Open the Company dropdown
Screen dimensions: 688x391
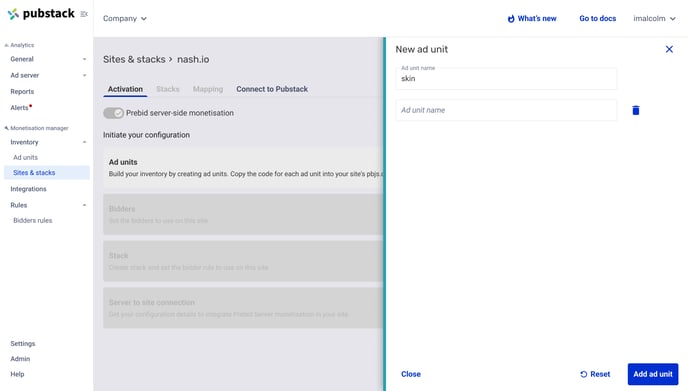point(125,18)
